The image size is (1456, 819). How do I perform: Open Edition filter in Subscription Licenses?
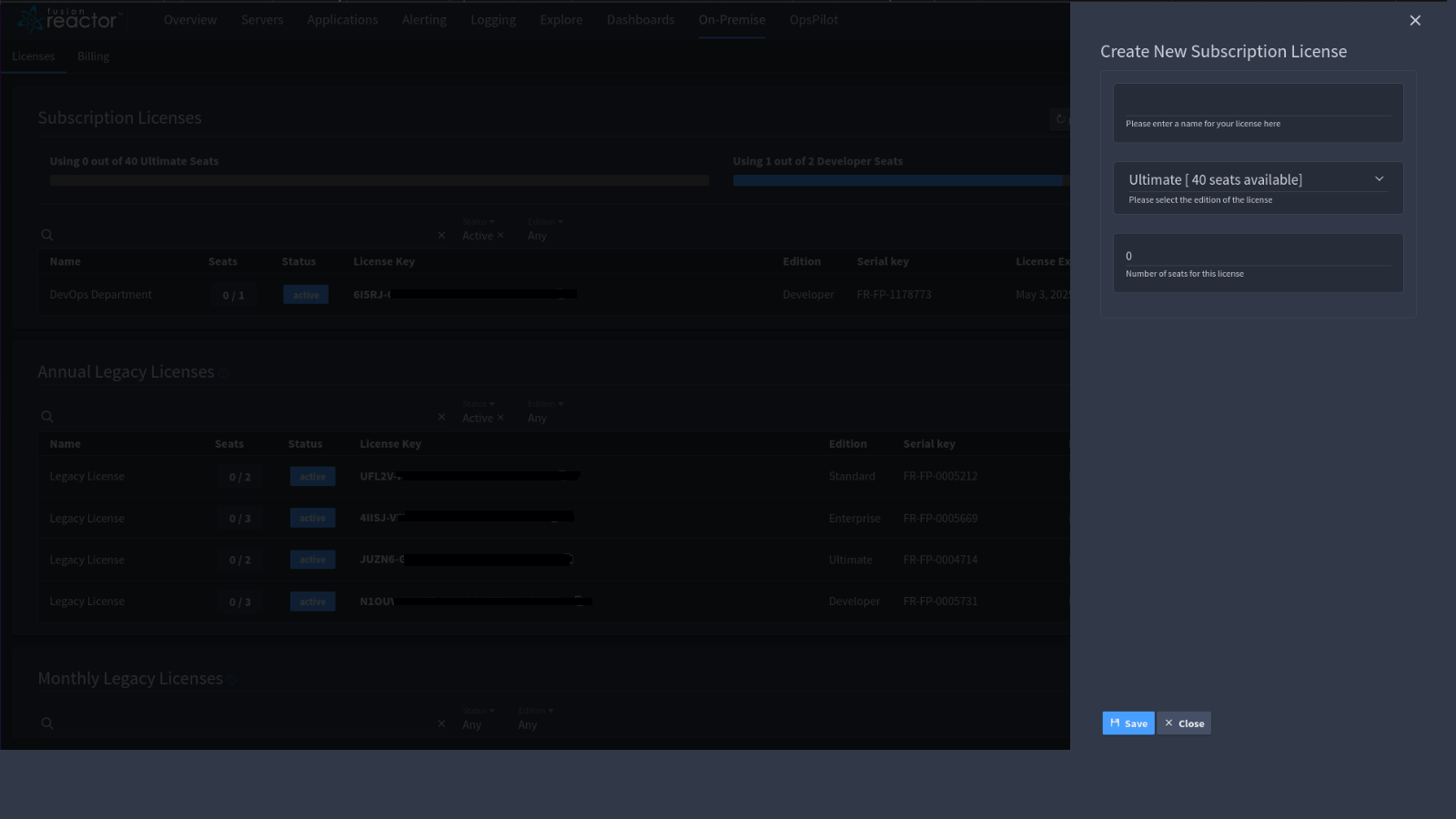coord(546,222)
